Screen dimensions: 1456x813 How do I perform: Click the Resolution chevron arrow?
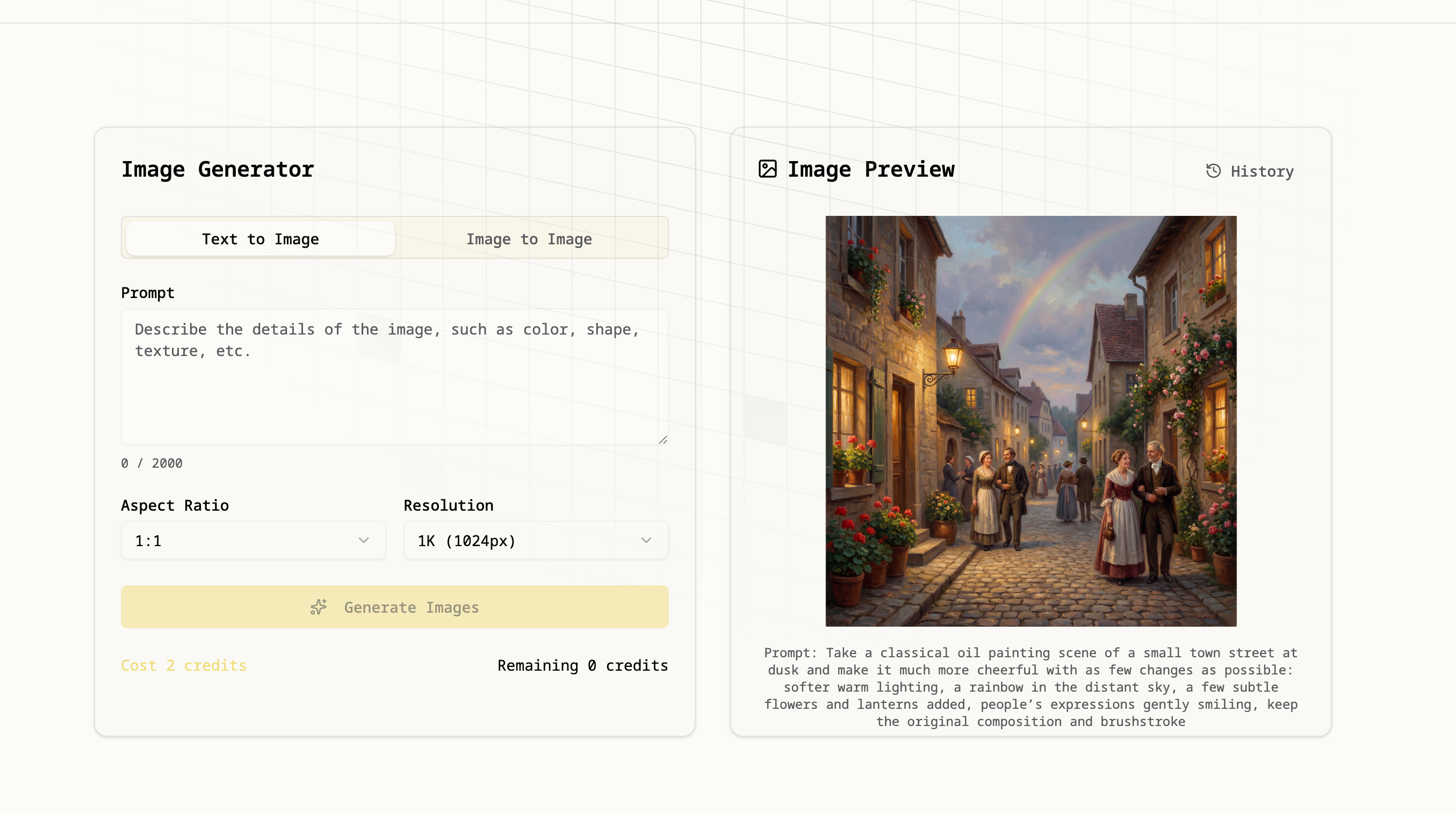[646, 540]
